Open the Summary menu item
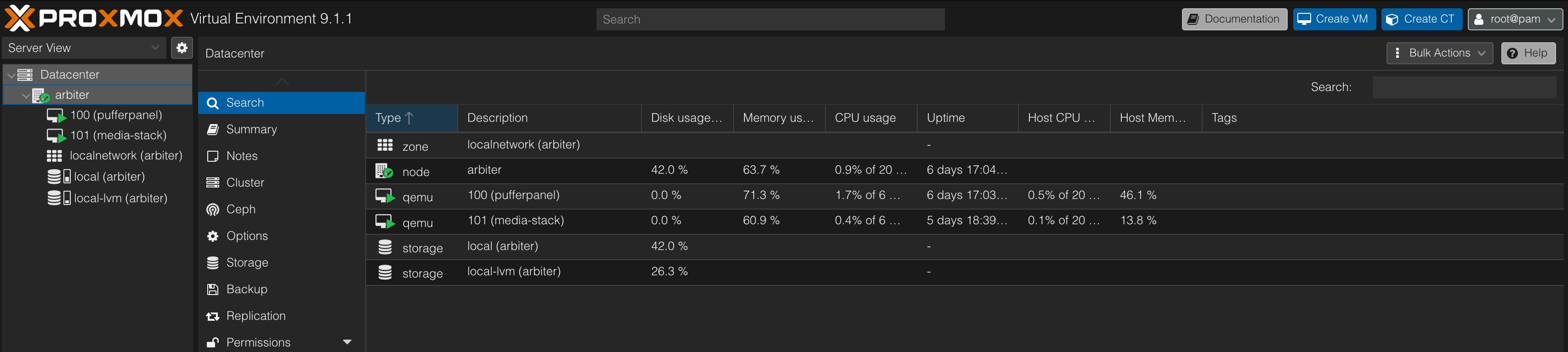The height and width of the screenshot is (352, 1568). point(251,129)
